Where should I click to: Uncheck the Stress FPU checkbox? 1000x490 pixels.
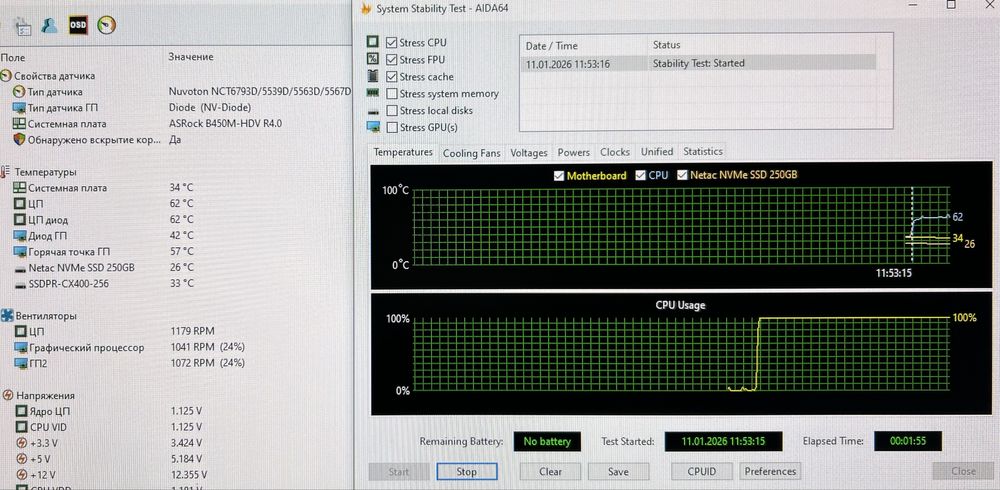point(392,59)
